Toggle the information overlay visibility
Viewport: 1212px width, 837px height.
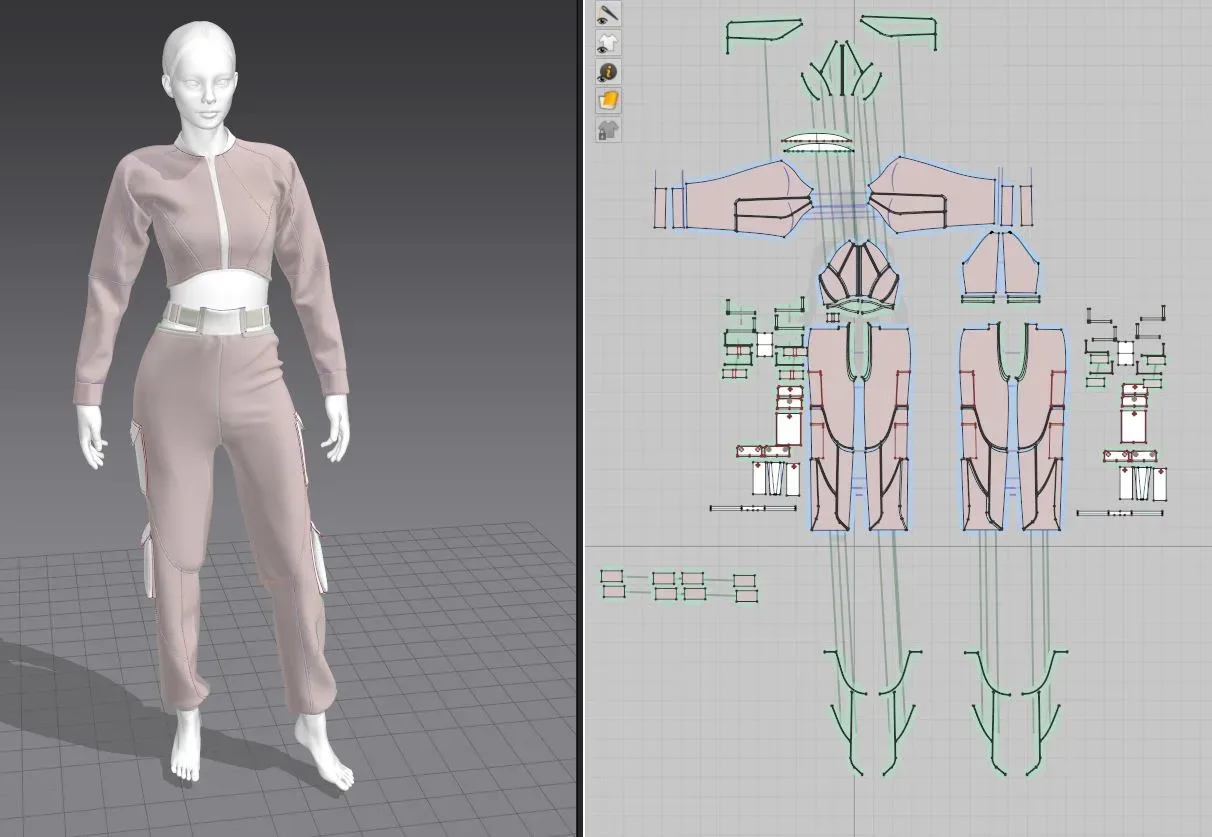[608, 71]
